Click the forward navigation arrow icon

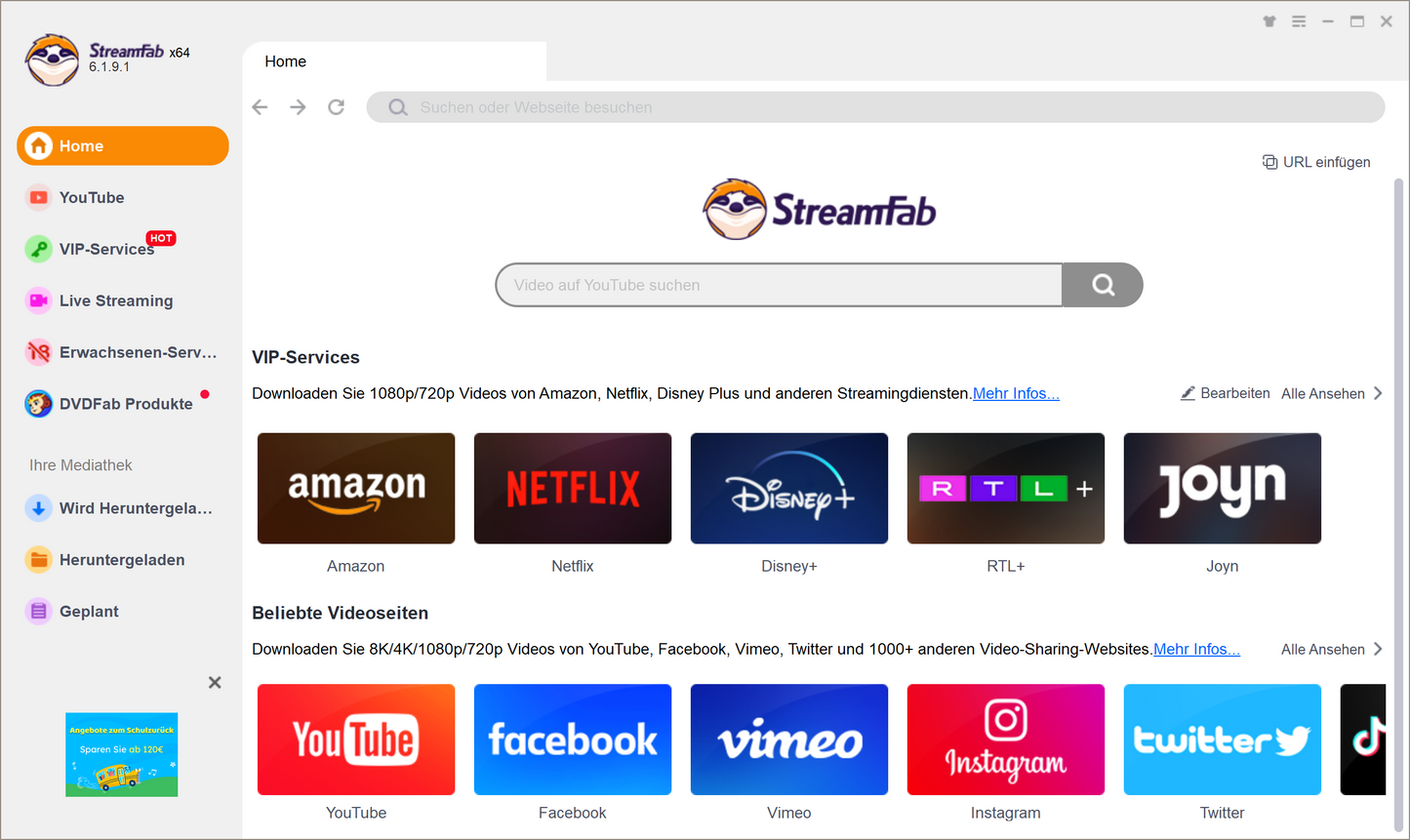pos(298,107)
